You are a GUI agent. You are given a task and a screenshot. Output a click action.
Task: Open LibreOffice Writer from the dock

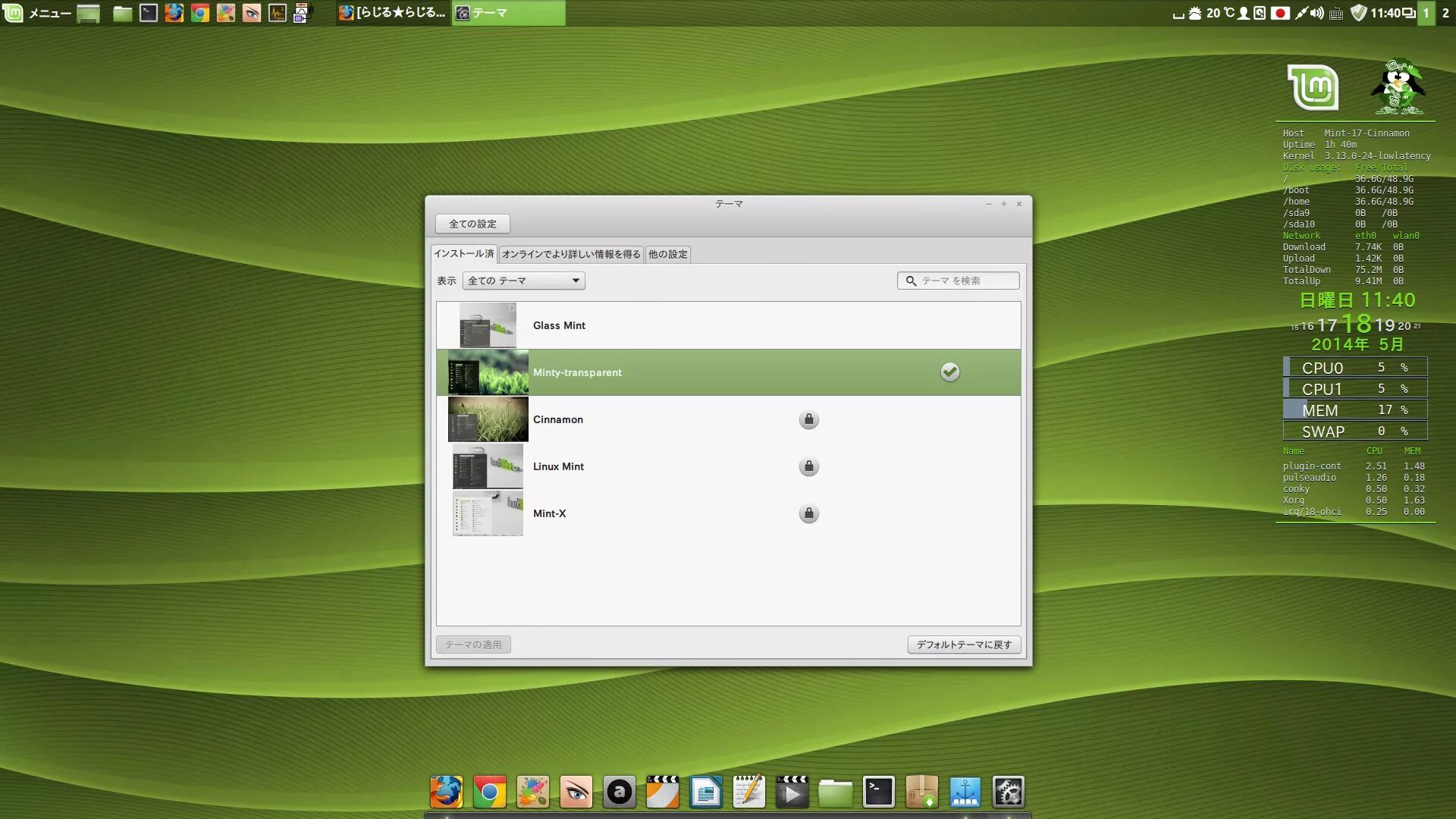705,792
